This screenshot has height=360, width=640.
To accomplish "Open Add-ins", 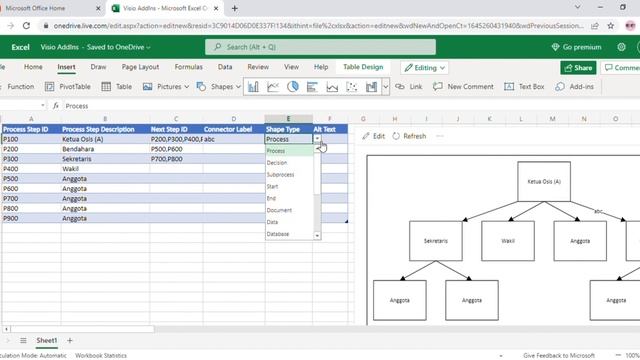I will [x=574, y=87].
